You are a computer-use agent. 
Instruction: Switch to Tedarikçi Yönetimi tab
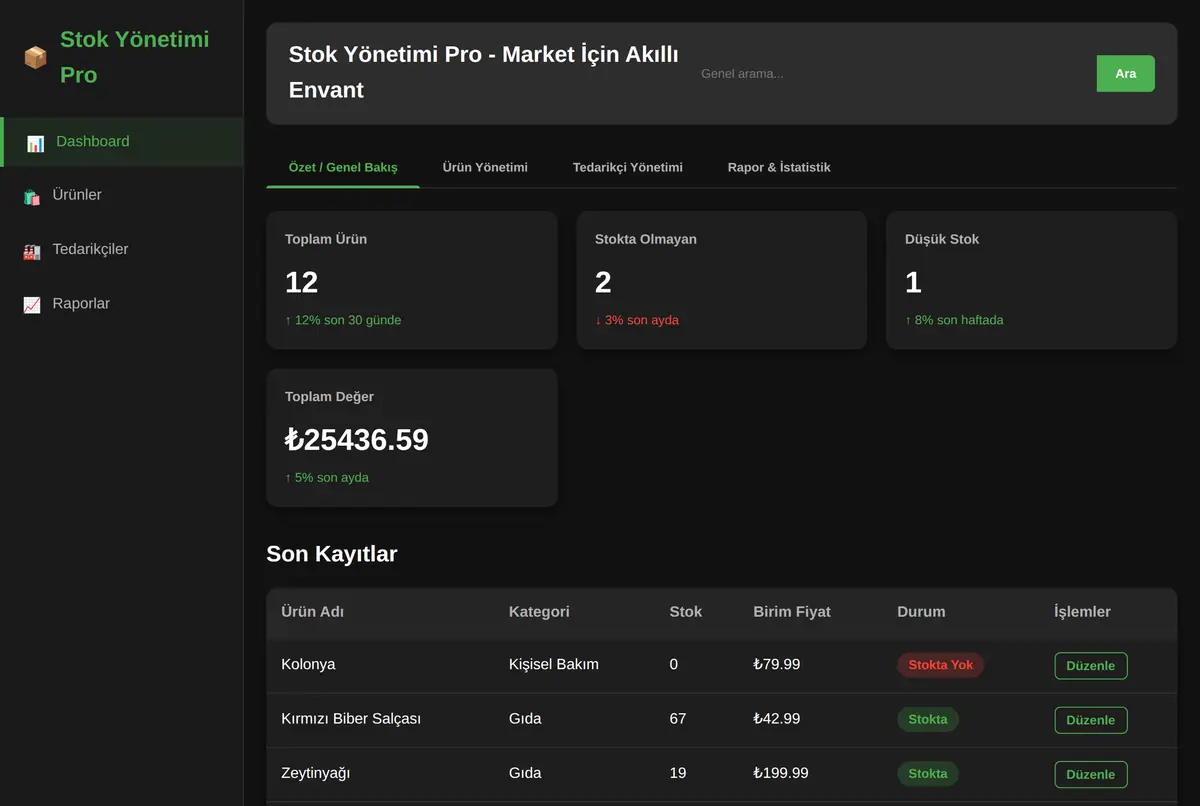click(x=628, y=167)
